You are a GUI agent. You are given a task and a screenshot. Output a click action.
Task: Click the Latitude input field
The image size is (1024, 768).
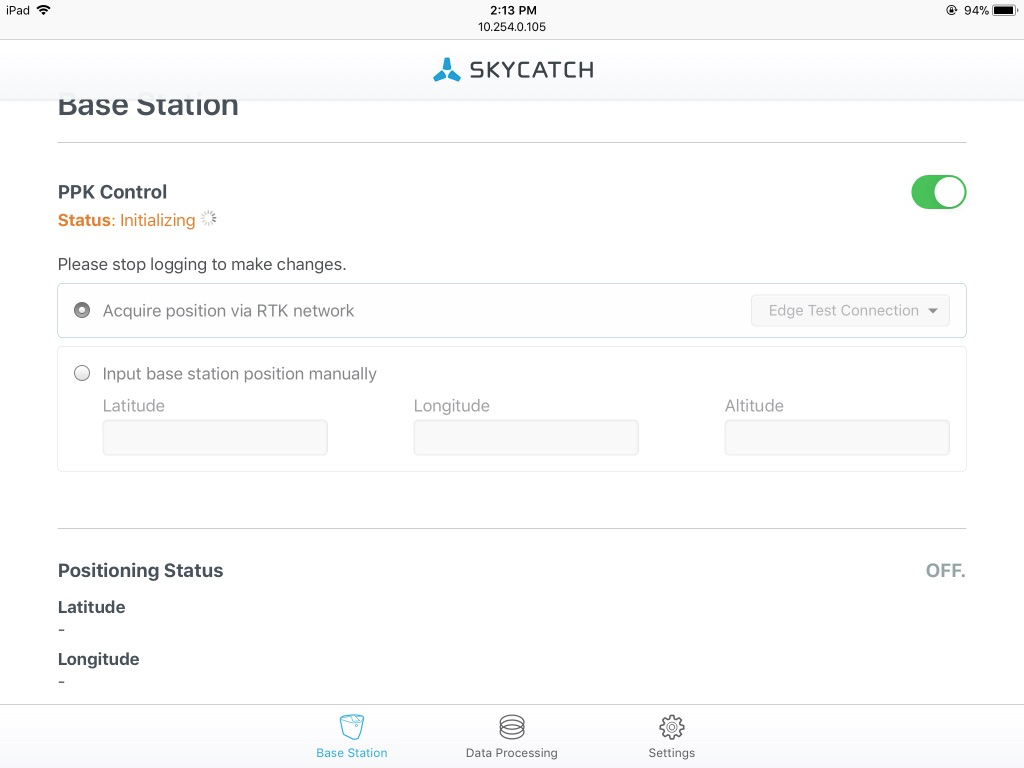pos(215,437)
